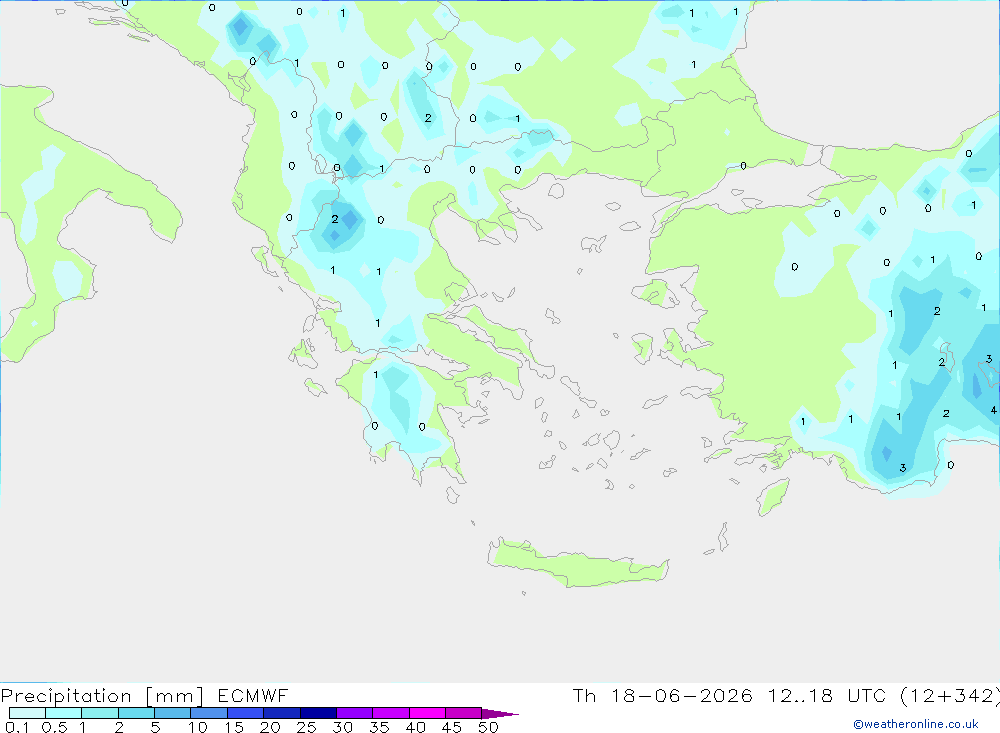The height and width of the screenshot is (733, 1000).
Task: Click the legend scale label "50"
Action: 488,727
